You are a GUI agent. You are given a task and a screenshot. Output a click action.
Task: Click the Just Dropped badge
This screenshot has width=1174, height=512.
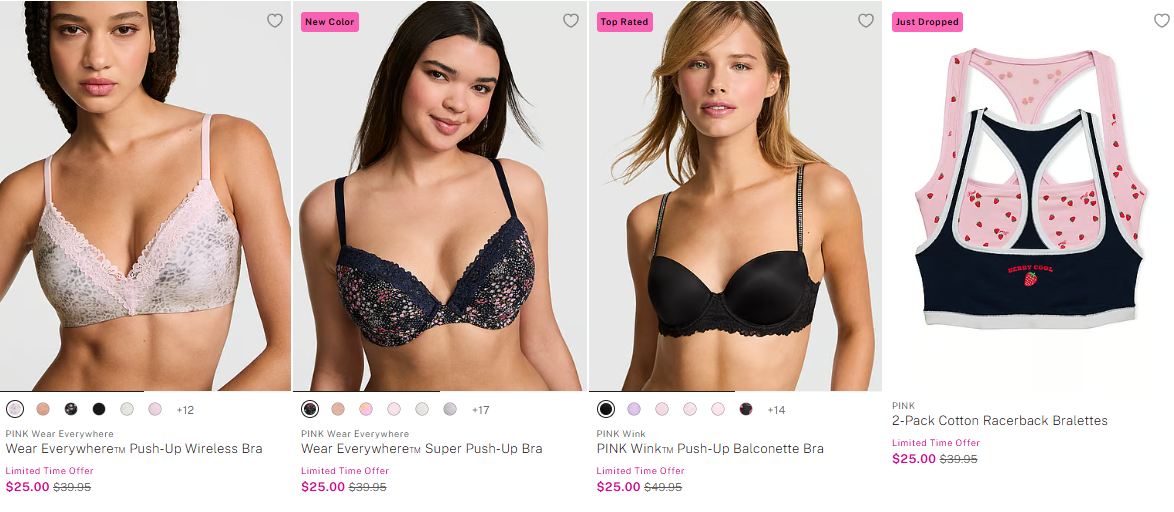927,22
